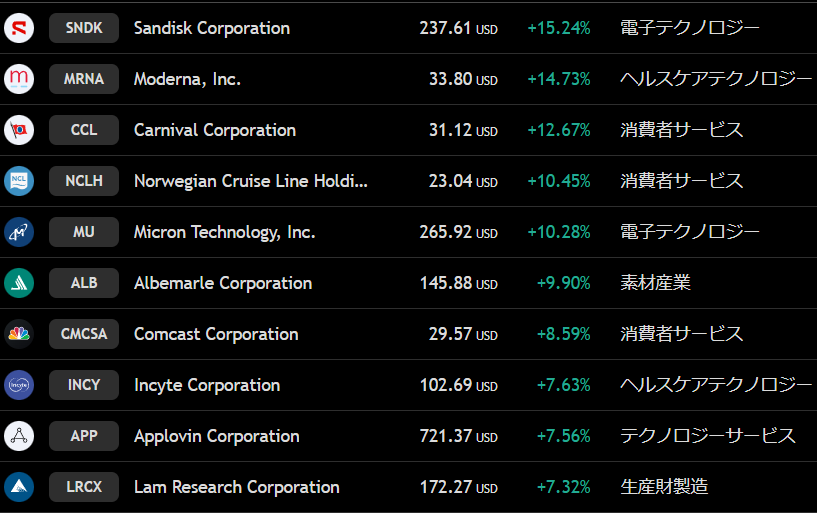
Task: Click the Comcast peacock logo icon
Action: pyautogui.click(x=19, y=334)
